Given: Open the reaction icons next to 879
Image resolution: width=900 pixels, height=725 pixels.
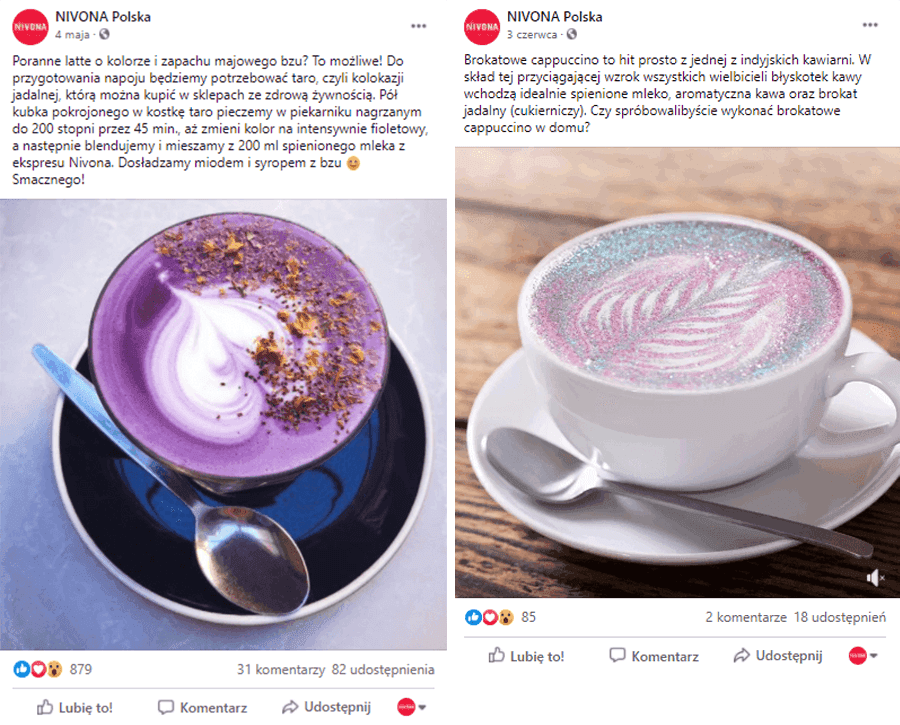Looking at the screenshot, I should pos(37,669).
